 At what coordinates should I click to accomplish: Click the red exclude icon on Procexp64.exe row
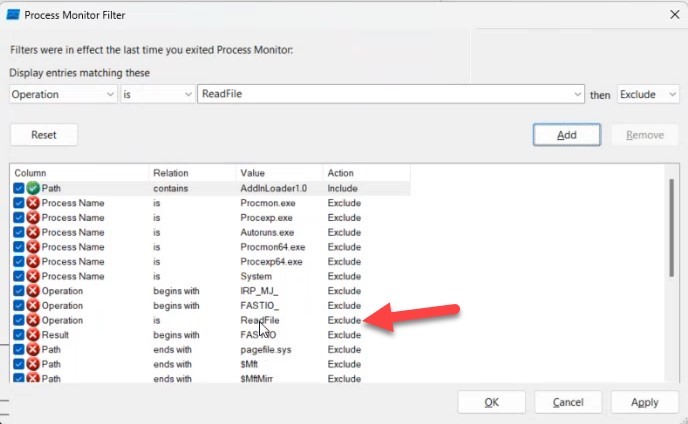[x=33, y=261]
